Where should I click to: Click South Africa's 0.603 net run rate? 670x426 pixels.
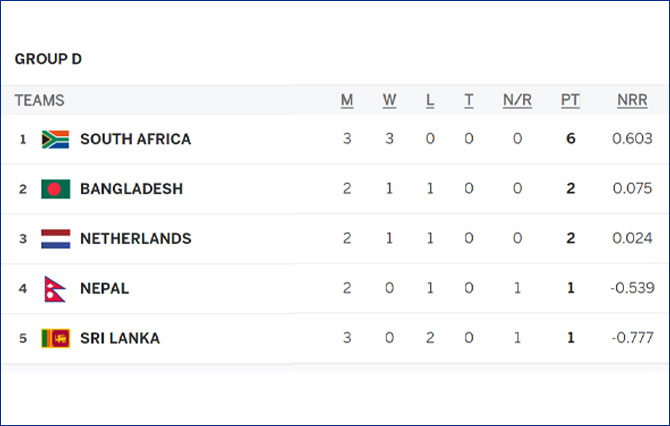tap(632, 138)
